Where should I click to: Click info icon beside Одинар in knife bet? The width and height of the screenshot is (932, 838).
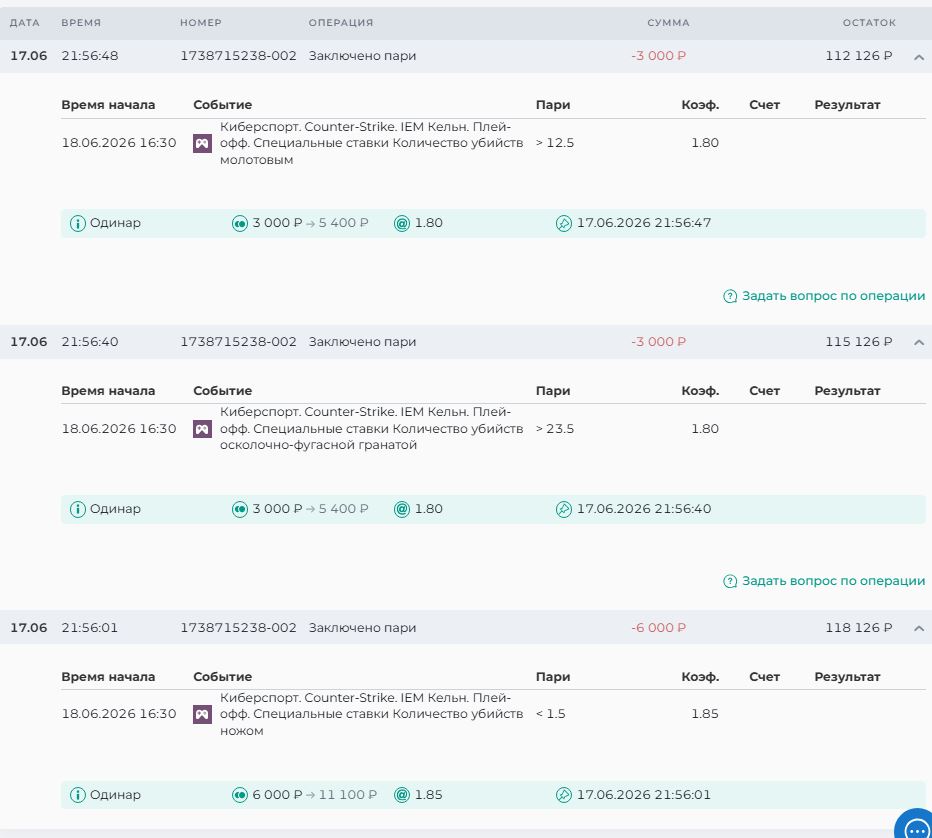[x=78, y=795]
